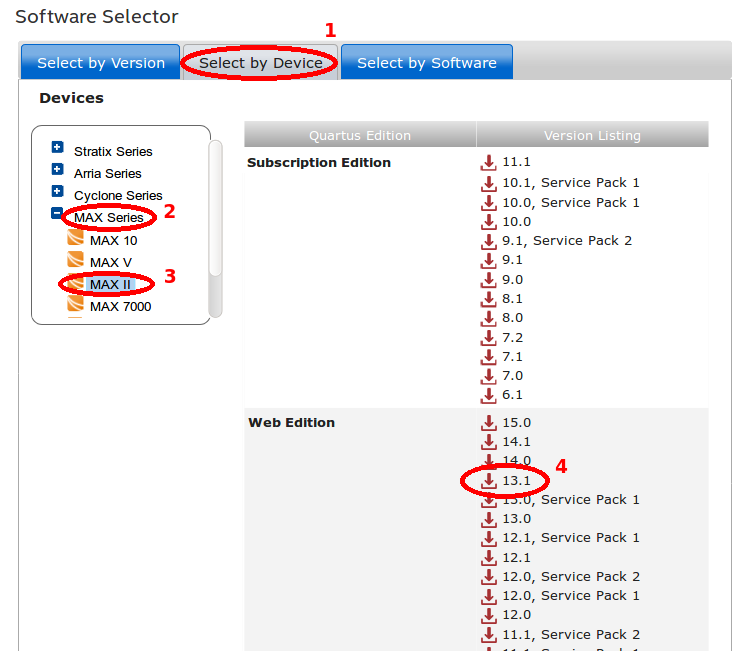The image size is (750, 651).
Task: Select MAX 10 in device tree
Action: click(113, 241)
